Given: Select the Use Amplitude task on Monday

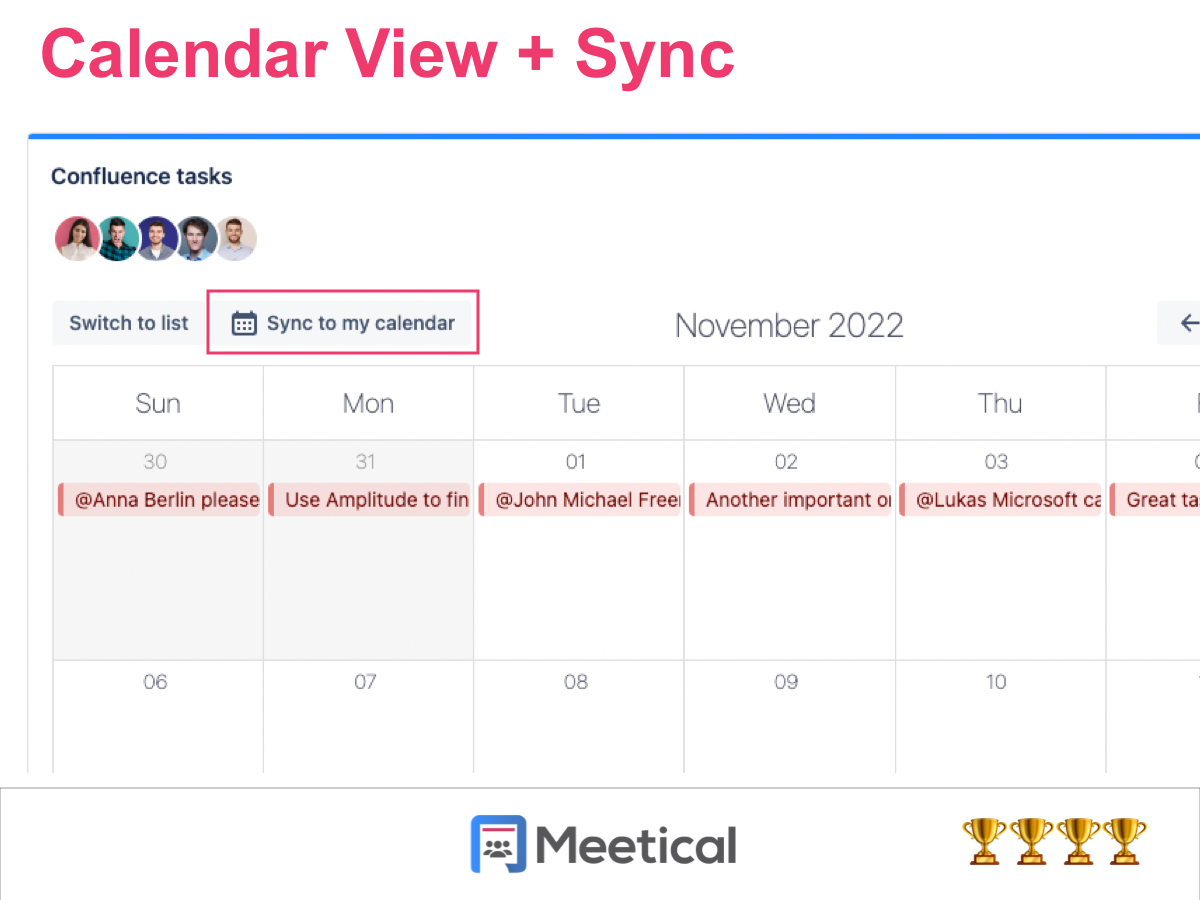Looking at the screenshot, I should click(369, 499).
